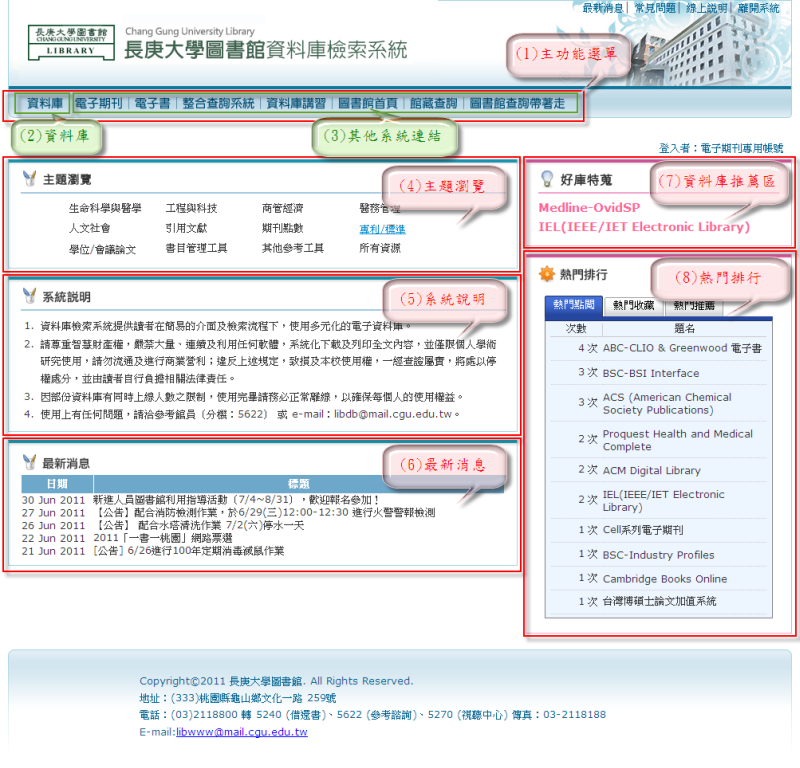Click the 26 Jun 2011 water tower notice

[198, 525]
